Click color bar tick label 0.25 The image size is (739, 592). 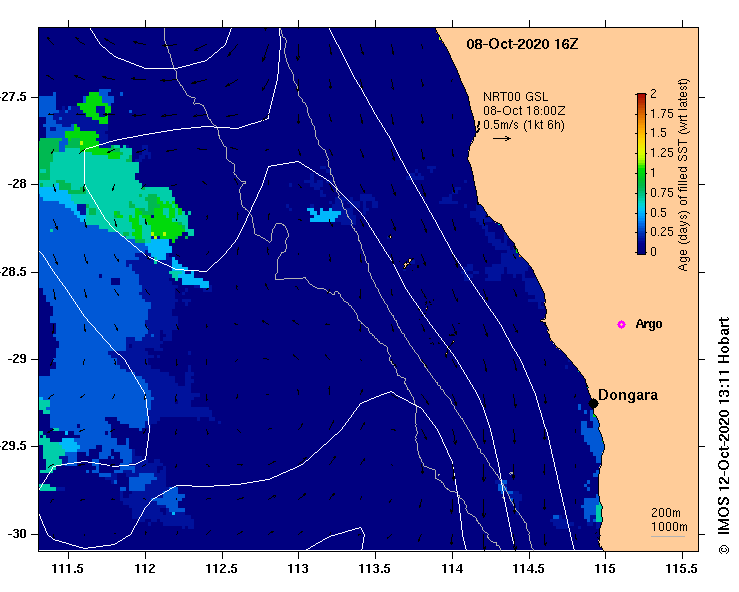click(662, 232)
